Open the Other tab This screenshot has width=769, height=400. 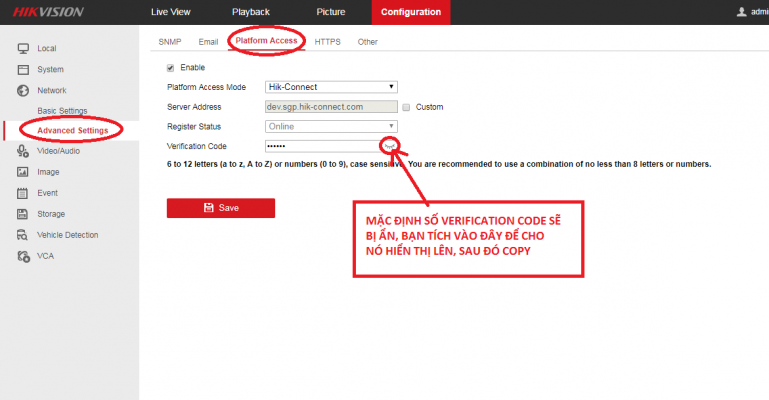click(367, 42)
